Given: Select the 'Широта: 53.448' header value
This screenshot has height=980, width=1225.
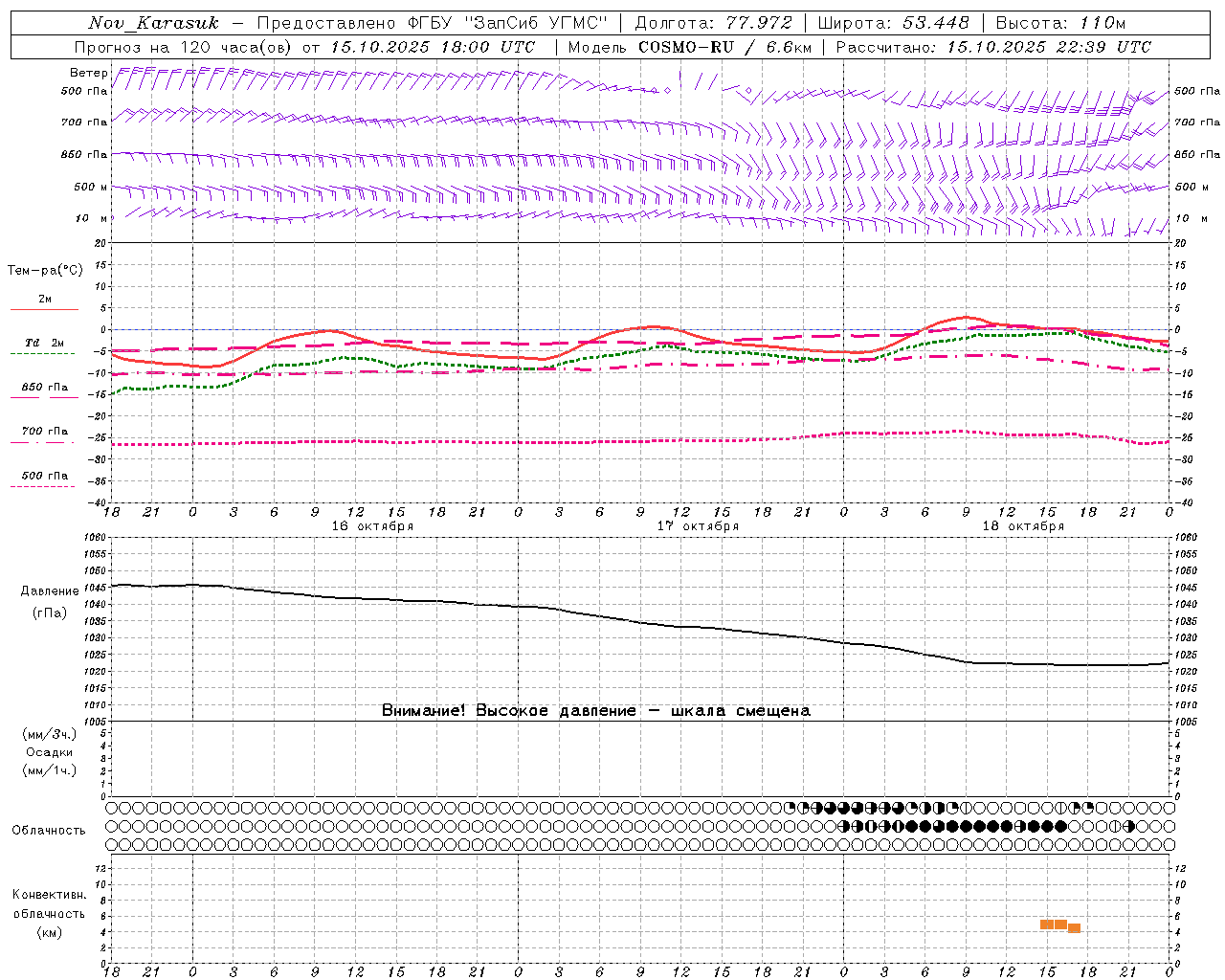Looking at the screenshot, I should [893, 23].
